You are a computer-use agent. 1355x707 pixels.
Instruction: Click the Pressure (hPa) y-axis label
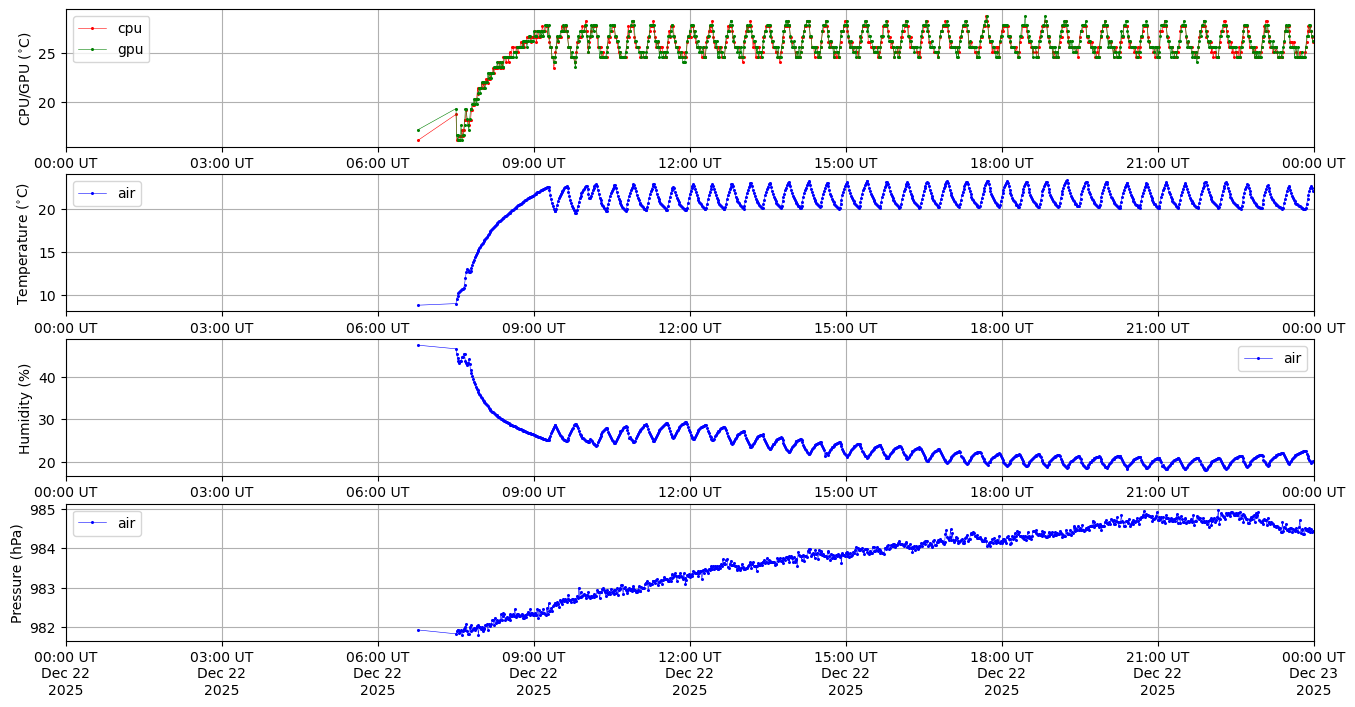point(17,573)
